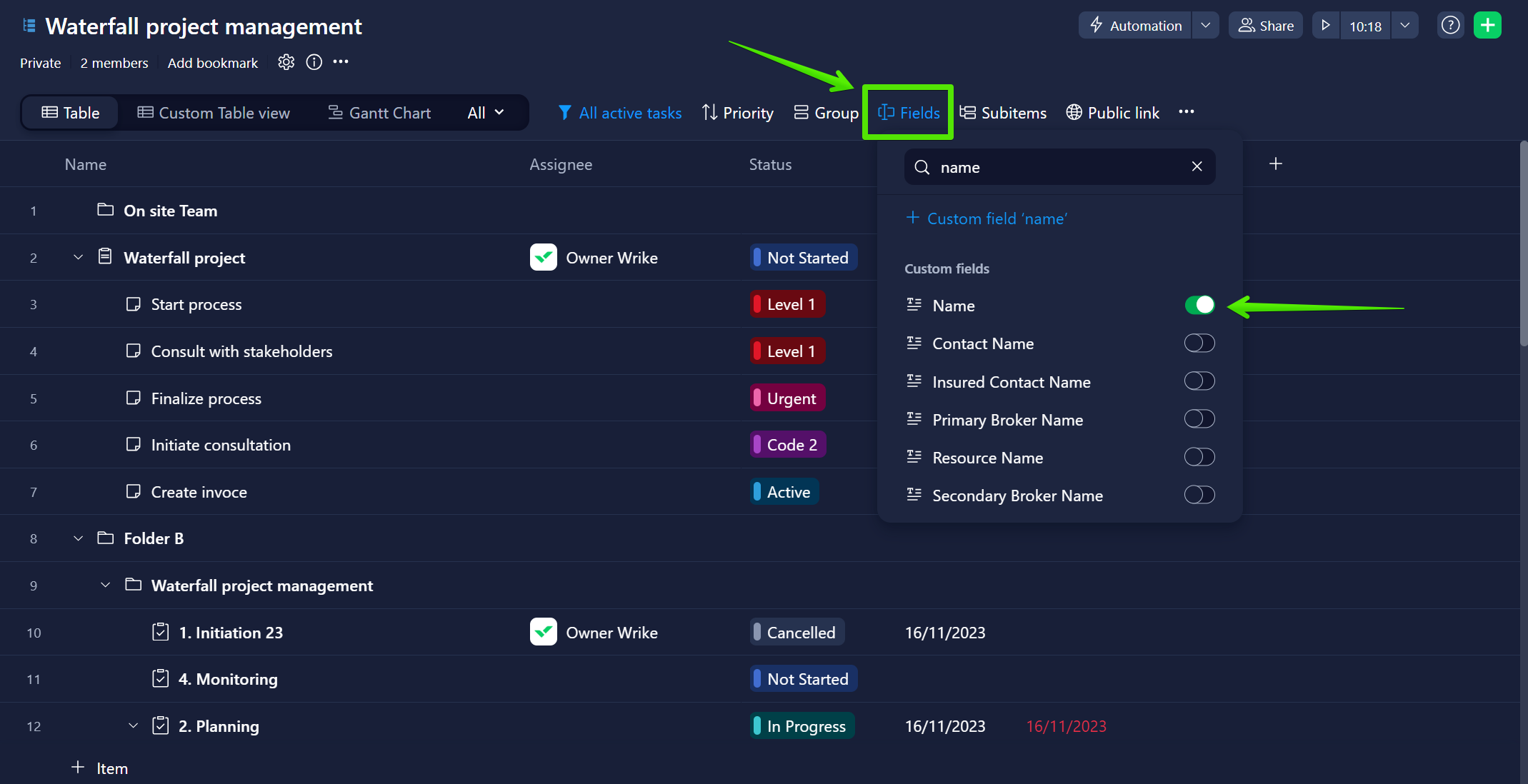Collapse the Folder B row

[79, 538]
